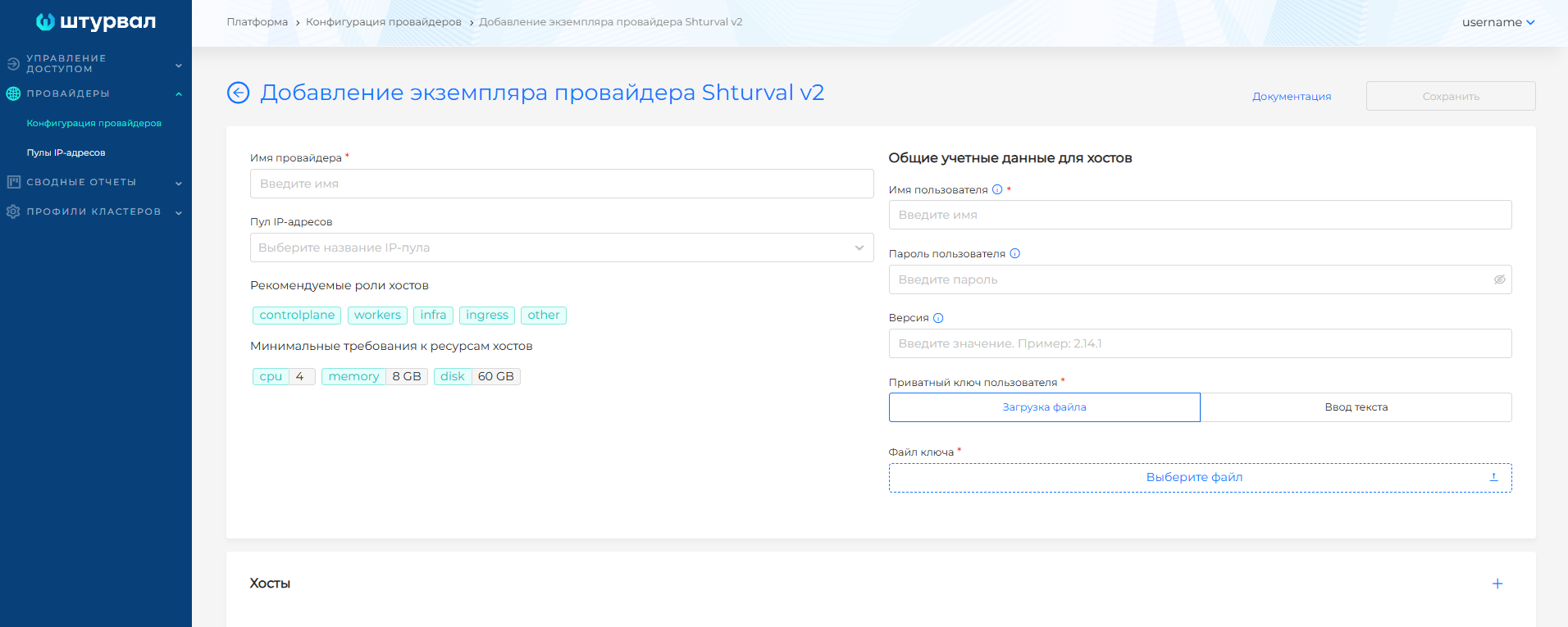Add a host with the plus icon
This screenshot has width=1568, height=627.
point(1497,584)
